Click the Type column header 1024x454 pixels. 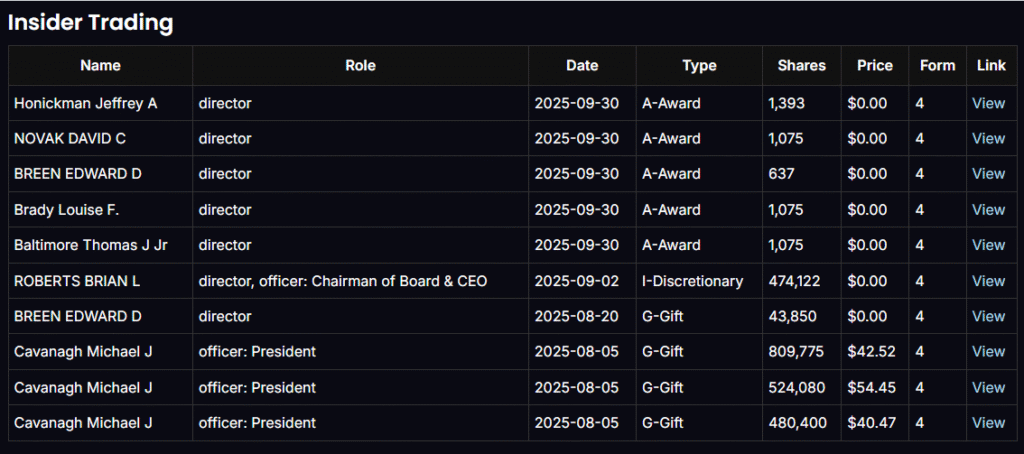pyautogui.click(x=699, y=66)
